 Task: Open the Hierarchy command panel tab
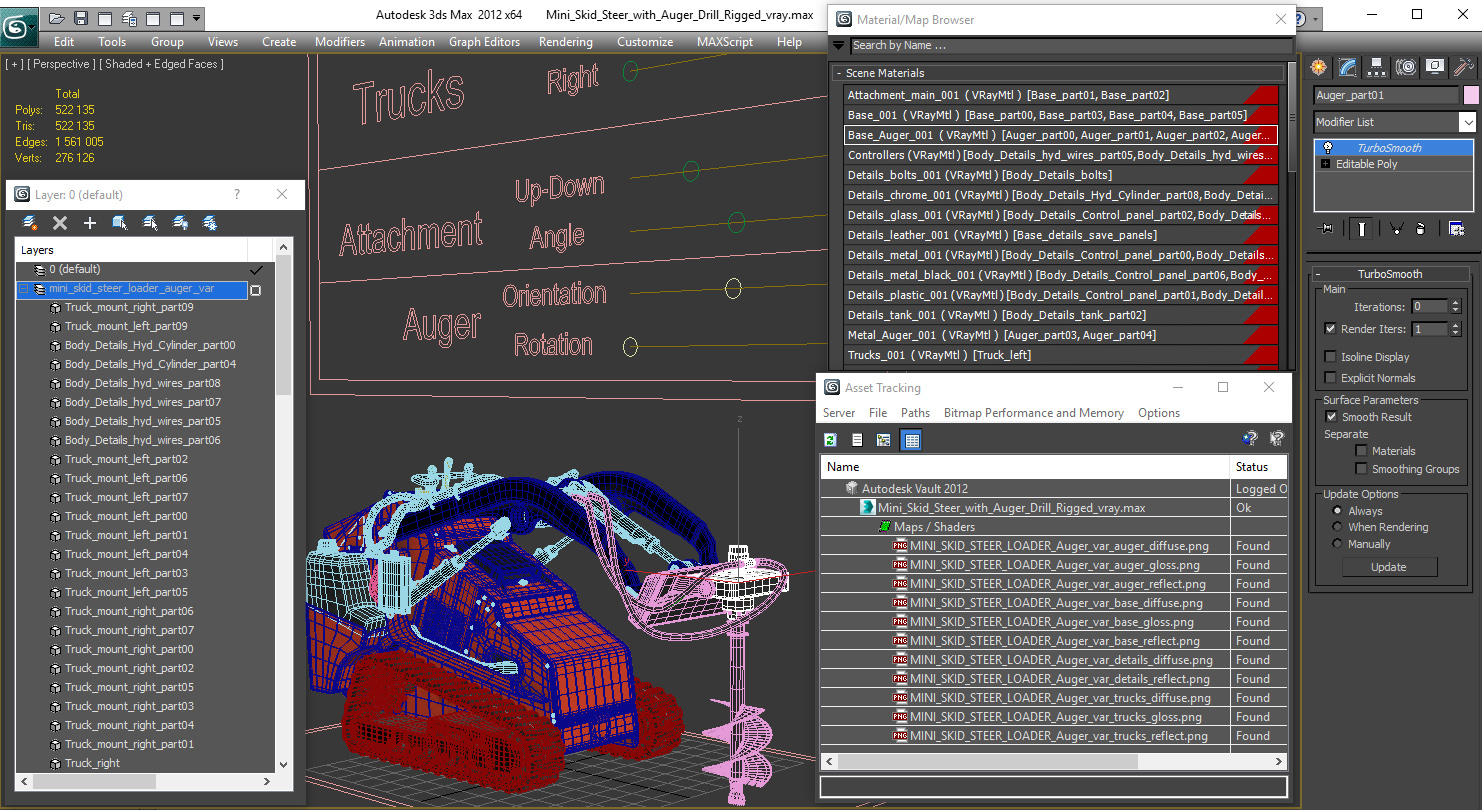(1377, 67)
